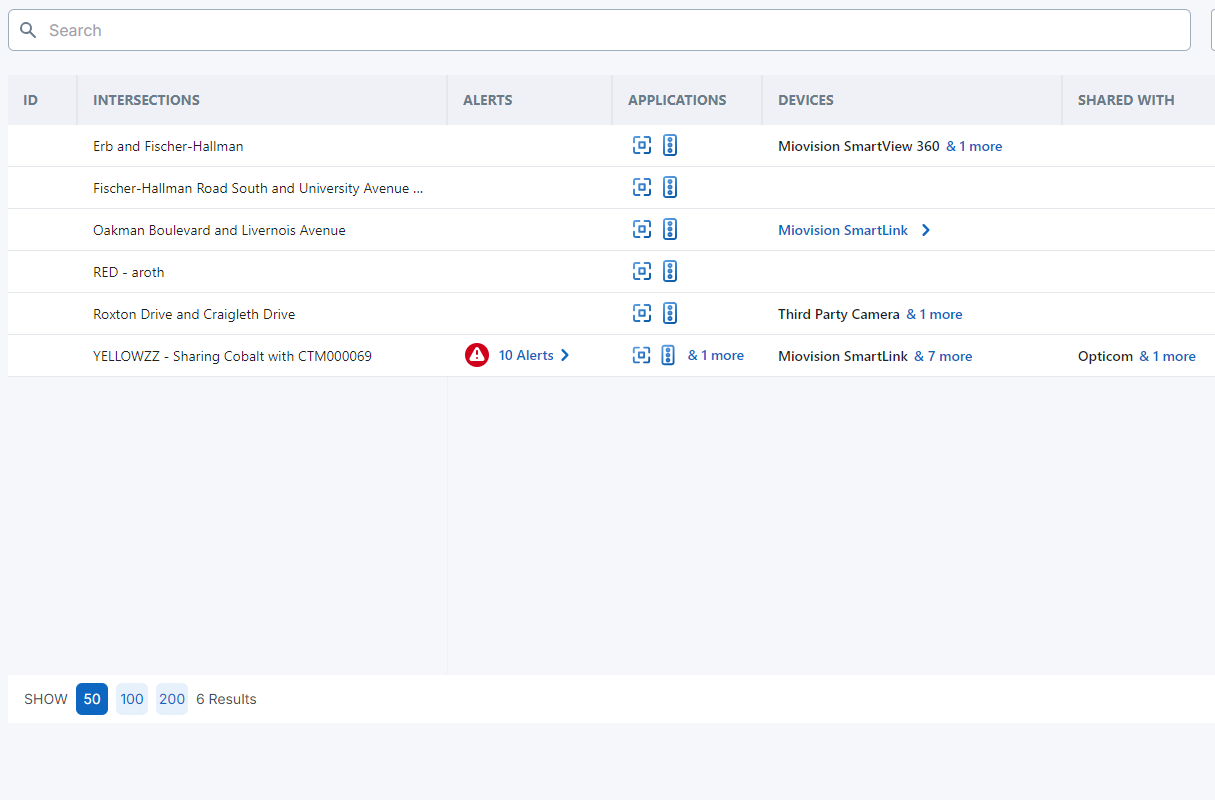
Task: Show 100 results per page
Action: coord(131,699)
